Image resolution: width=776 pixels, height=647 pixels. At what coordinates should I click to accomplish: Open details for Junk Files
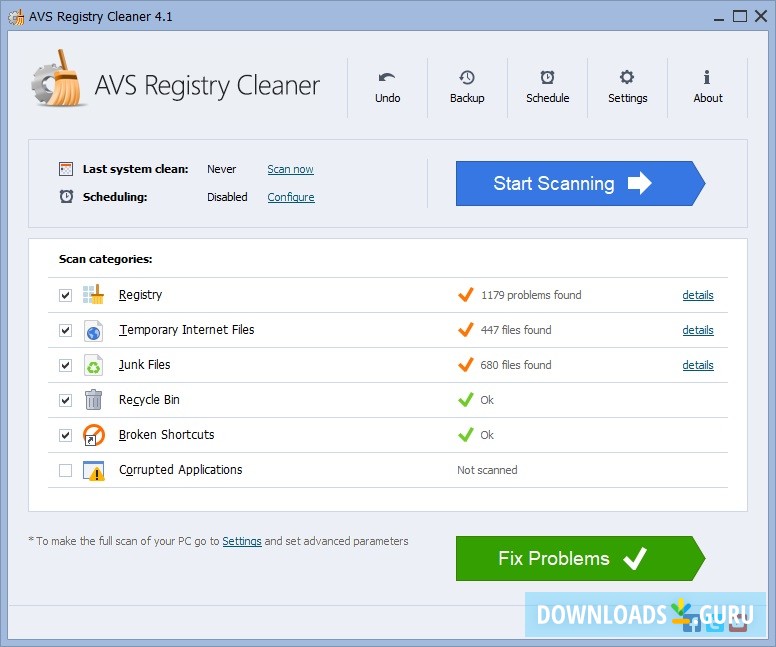point(698,365)
